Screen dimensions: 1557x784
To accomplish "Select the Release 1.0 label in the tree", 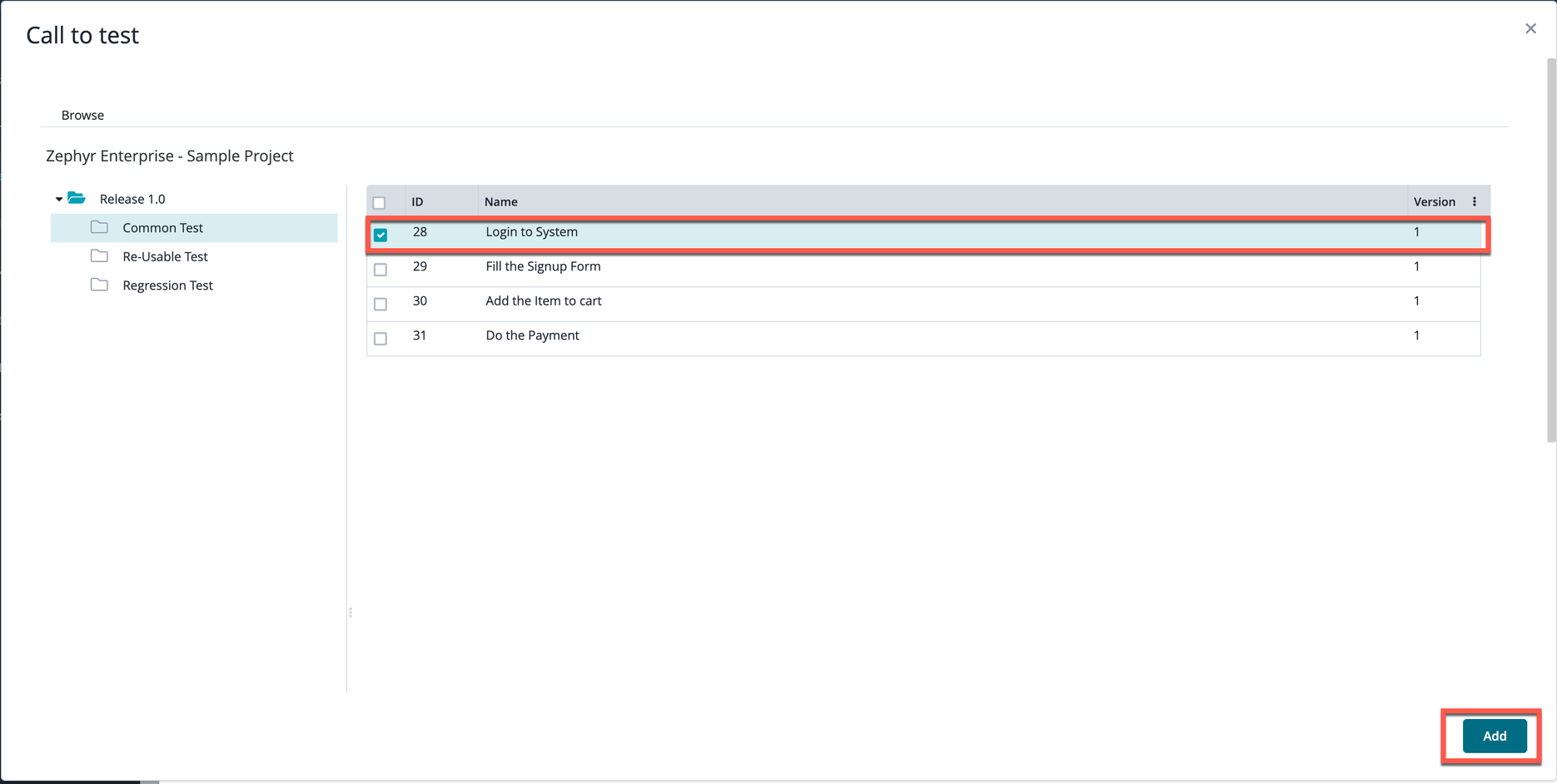I will 132,199.
